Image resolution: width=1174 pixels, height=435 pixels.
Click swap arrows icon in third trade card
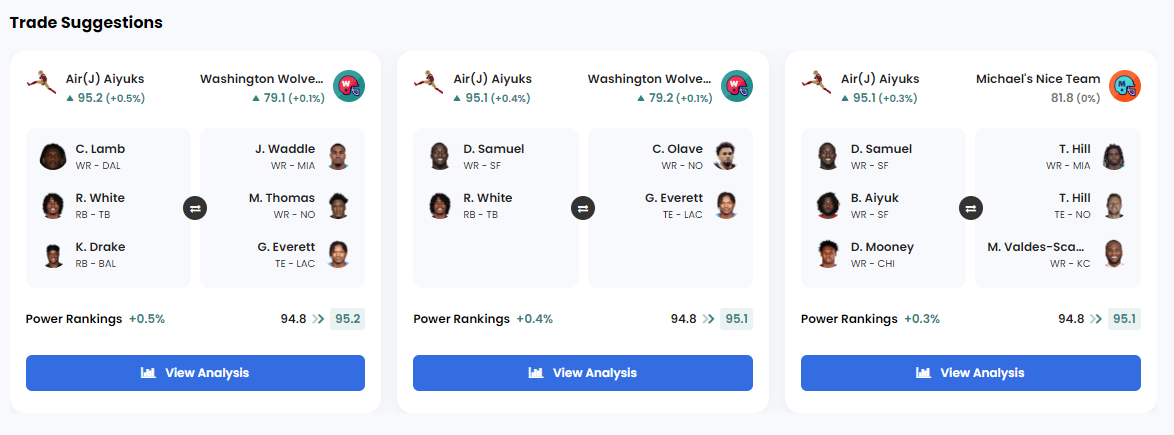tap(970, 208)
